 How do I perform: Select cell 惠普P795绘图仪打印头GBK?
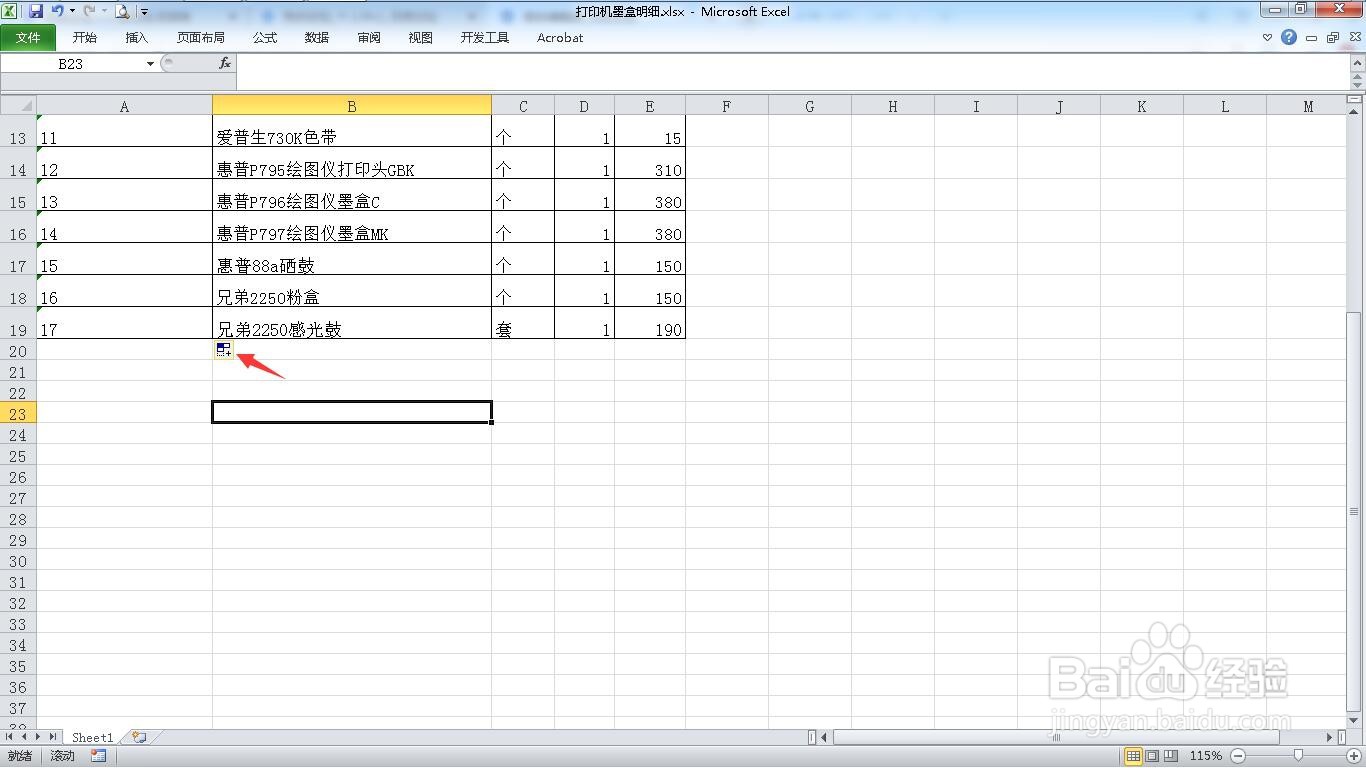click(x=351, y=163)
